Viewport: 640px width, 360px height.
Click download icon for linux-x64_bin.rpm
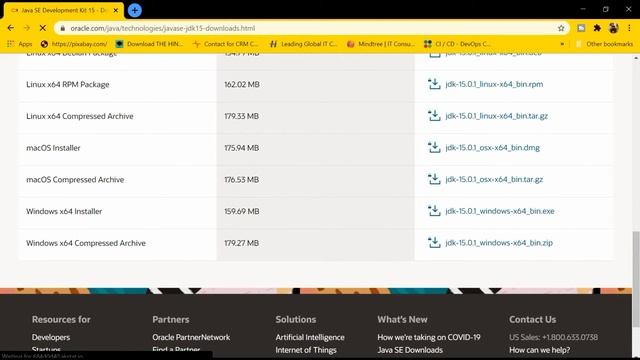tap(434, 84)
